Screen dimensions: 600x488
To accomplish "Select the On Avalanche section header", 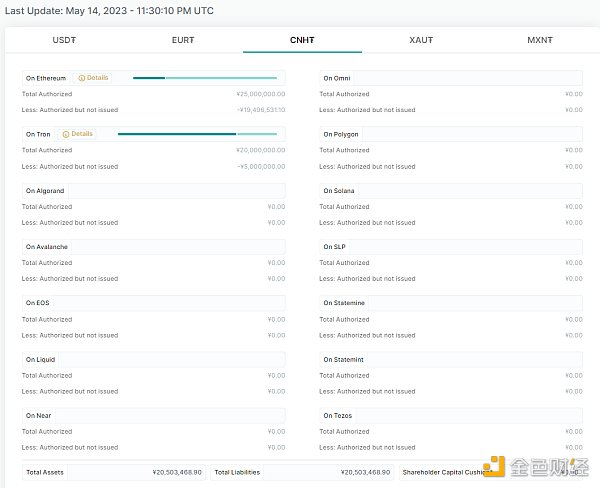I will pos(46,246).
